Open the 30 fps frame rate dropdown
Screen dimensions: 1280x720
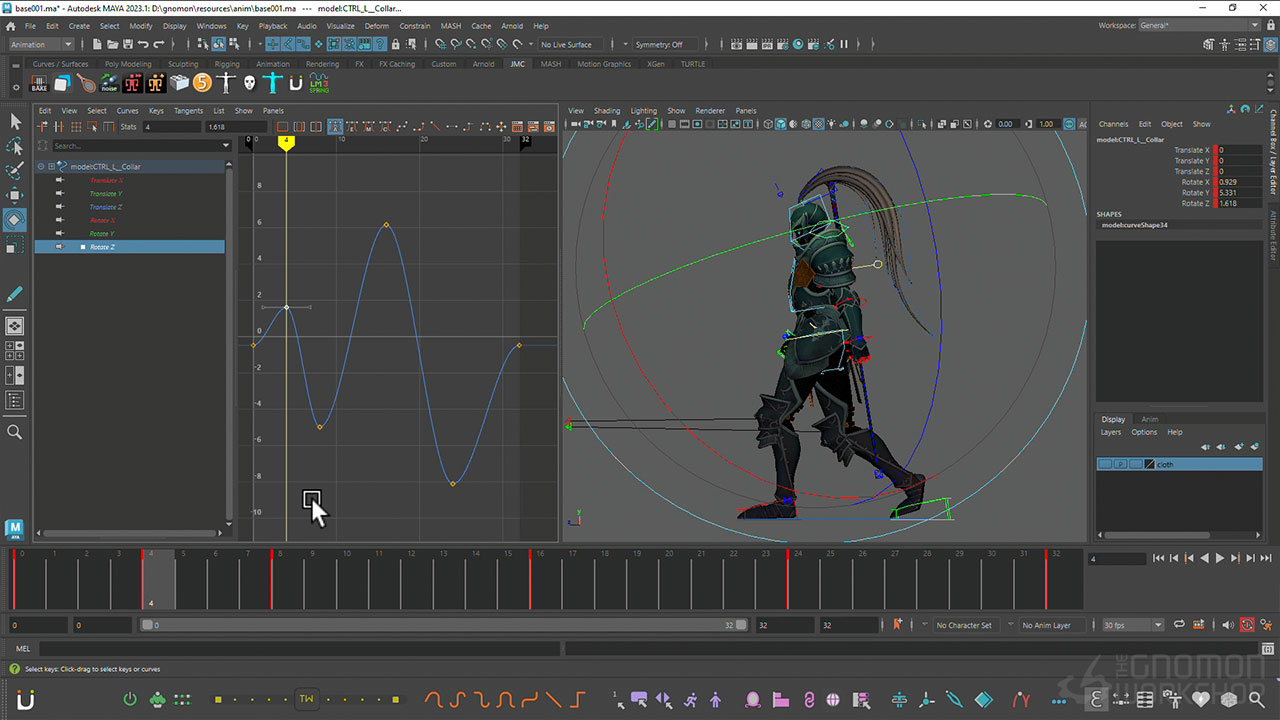tap(1132, 625)
